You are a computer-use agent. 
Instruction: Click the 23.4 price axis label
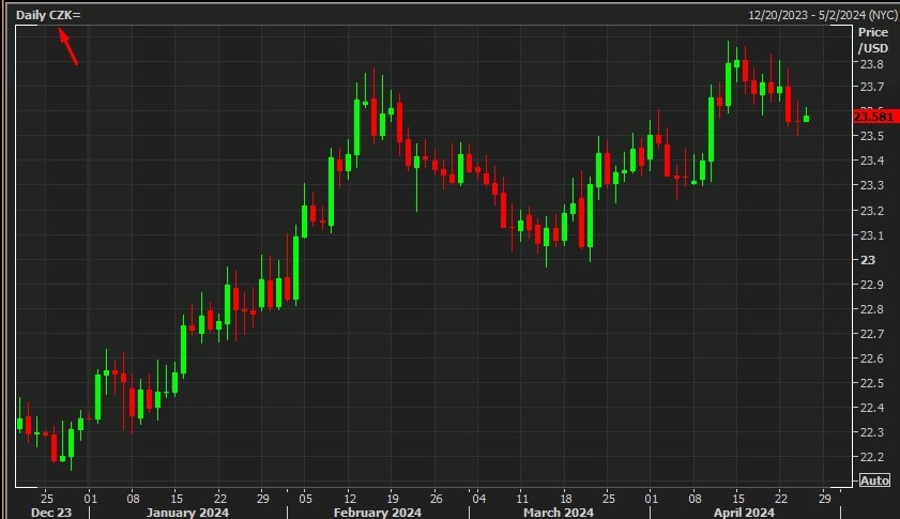(x=871, y=160)
